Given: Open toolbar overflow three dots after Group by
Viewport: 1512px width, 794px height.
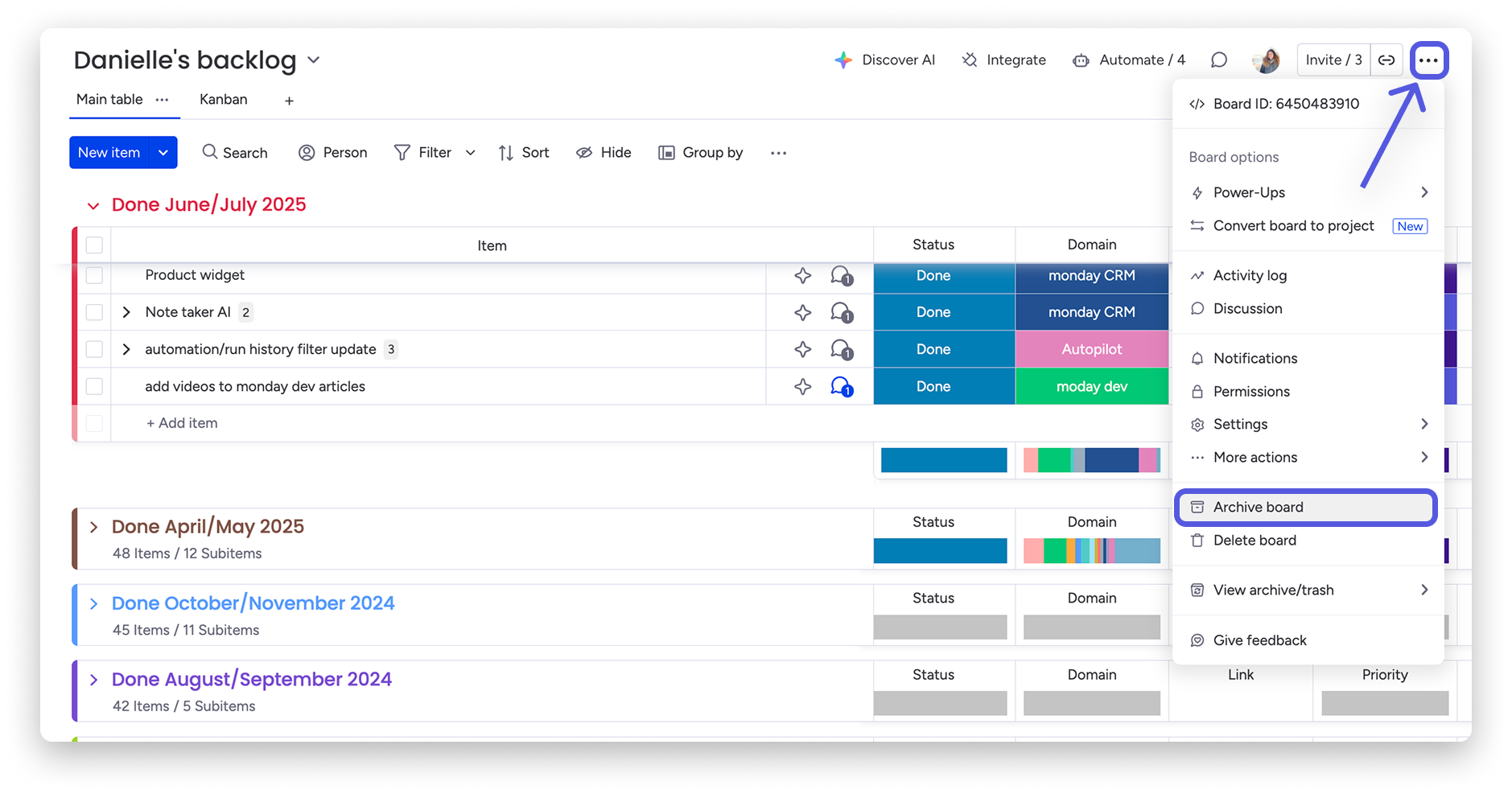Looking at the screenshot, I should 778,153.
